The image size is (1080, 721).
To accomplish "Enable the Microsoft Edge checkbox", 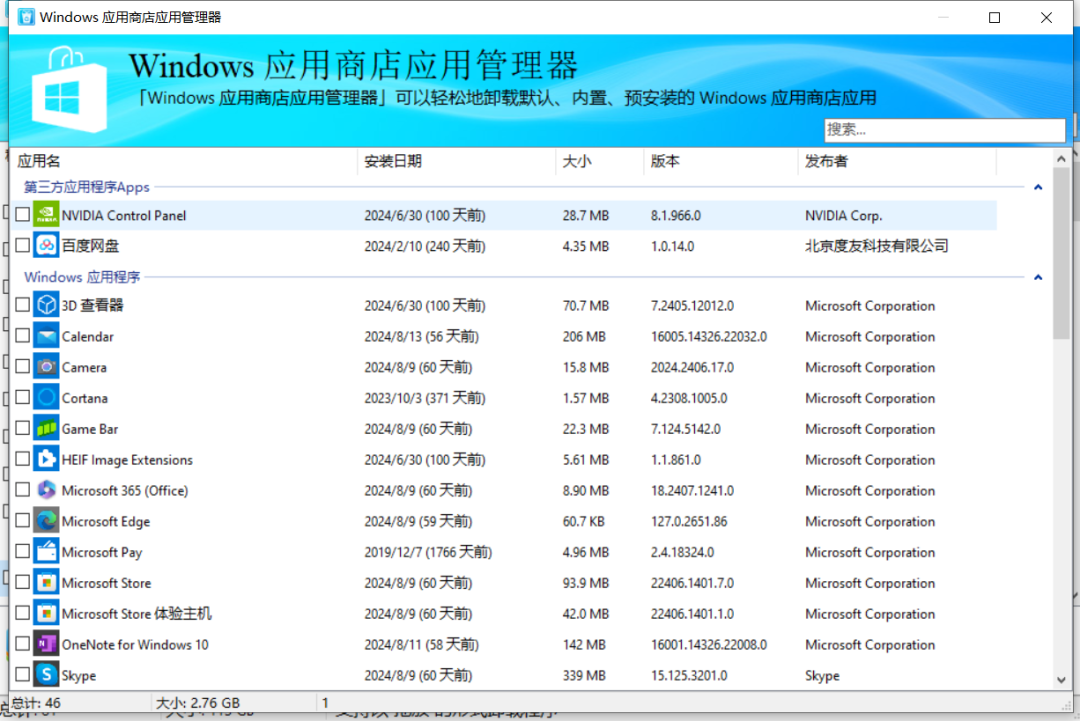I will click(x=23, y=521).
